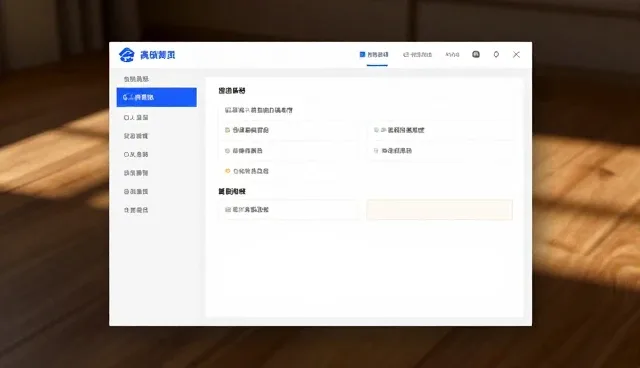Click the dark rounded square icon in header

tap(476, 54)
